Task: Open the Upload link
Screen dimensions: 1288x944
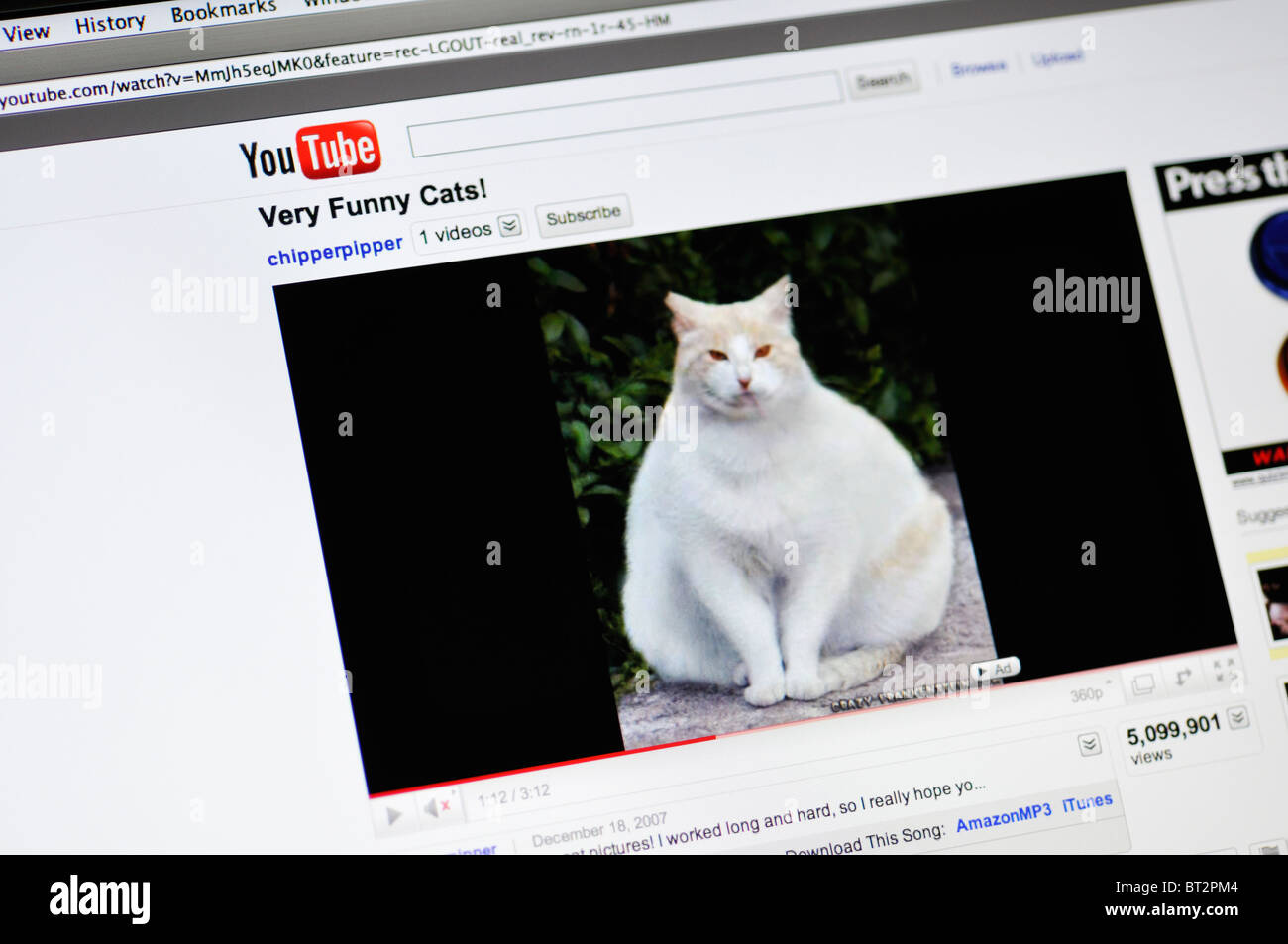Action: pos(1056,59)
